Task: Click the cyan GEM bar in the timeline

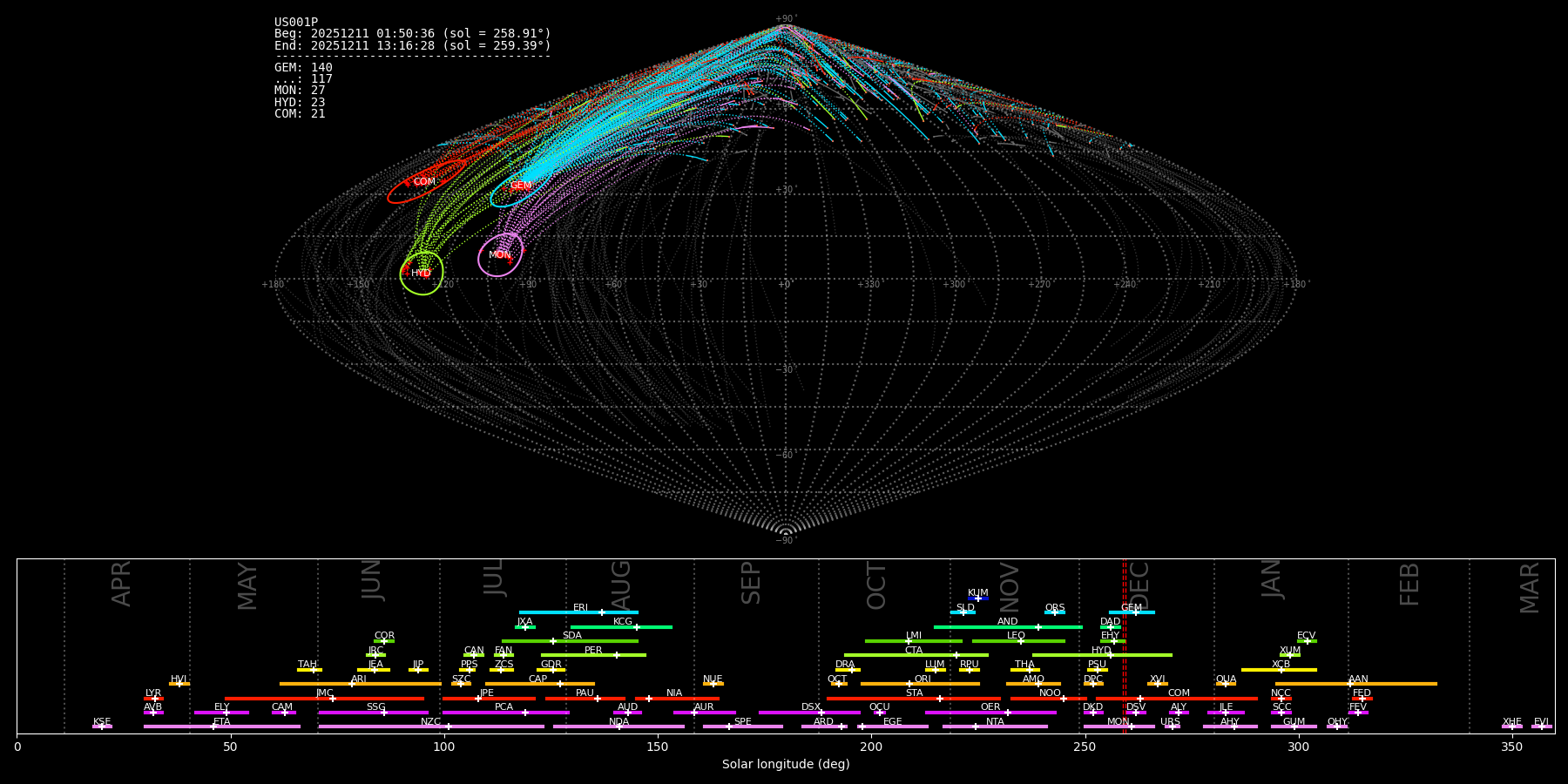Action: click(x=1132, y=612)
